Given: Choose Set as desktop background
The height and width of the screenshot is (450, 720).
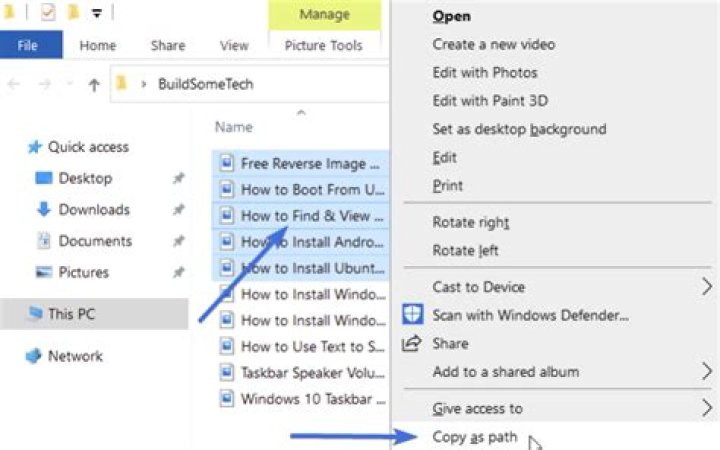Looking at the screenshot, I should (x=519, y=129).
